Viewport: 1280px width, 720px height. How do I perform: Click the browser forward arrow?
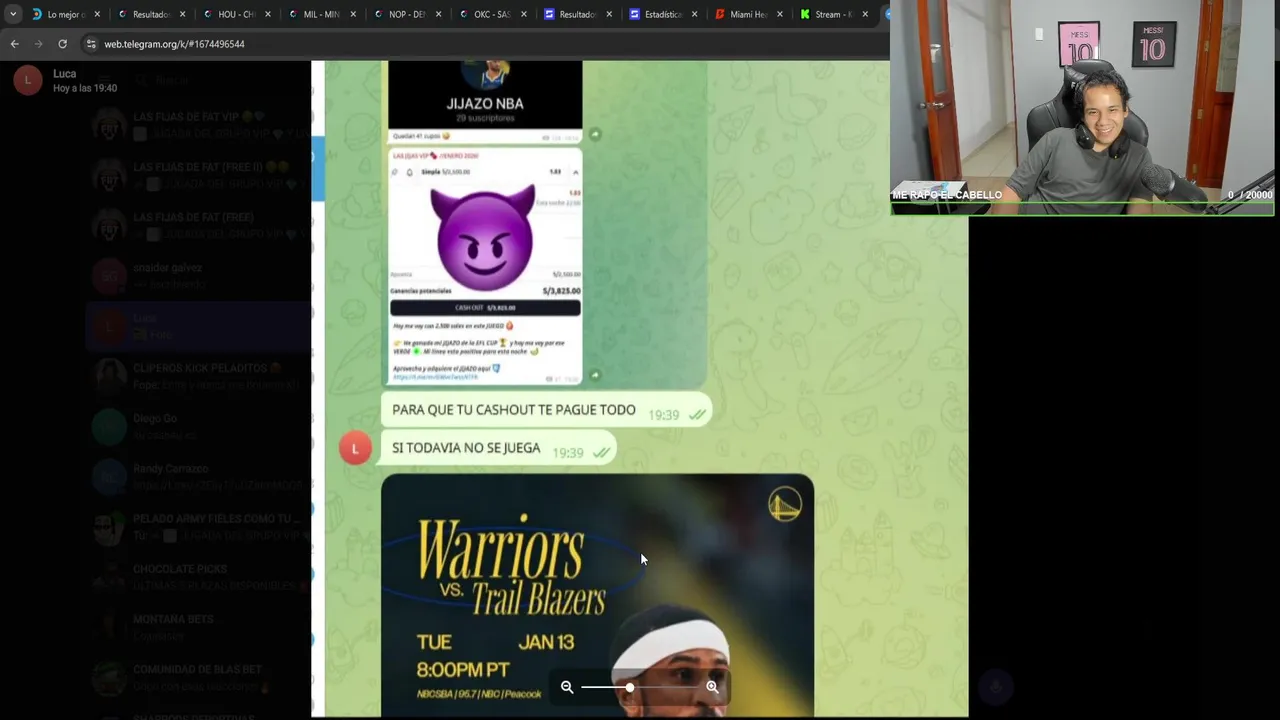click(38, 44)
